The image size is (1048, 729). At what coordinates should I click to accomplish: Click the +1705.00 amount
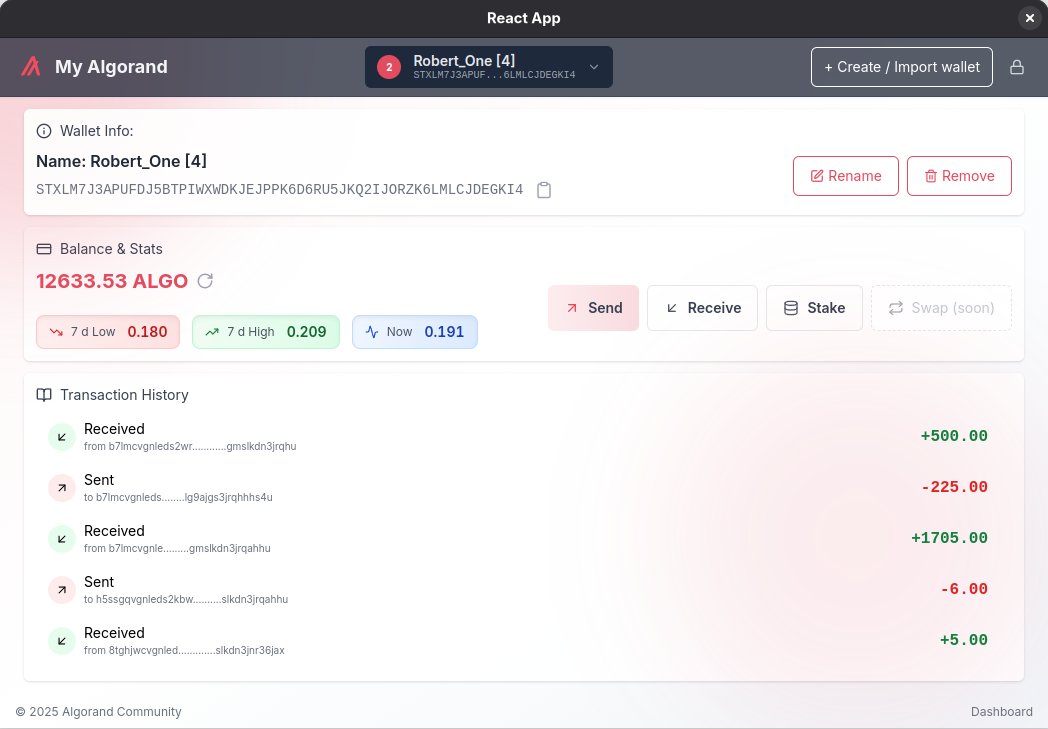949,538
